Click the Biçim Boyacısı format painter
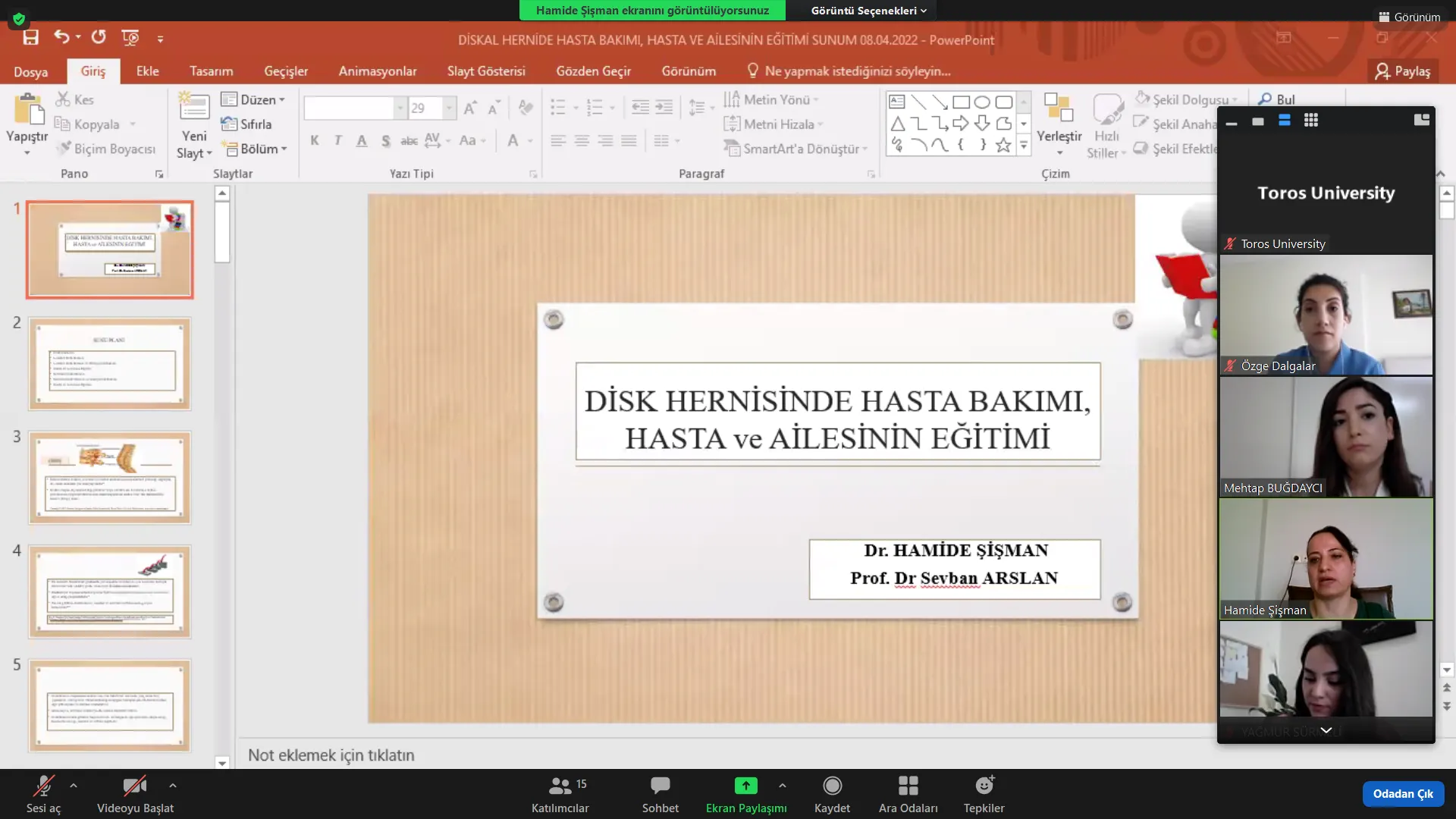The height and width of the screenshot is (819, 1456). click(x=106, y=149)
